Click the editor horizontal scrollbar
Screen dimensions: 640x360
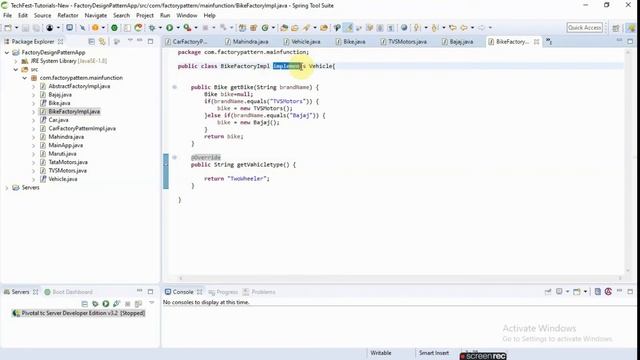click(x=400, y=278)
